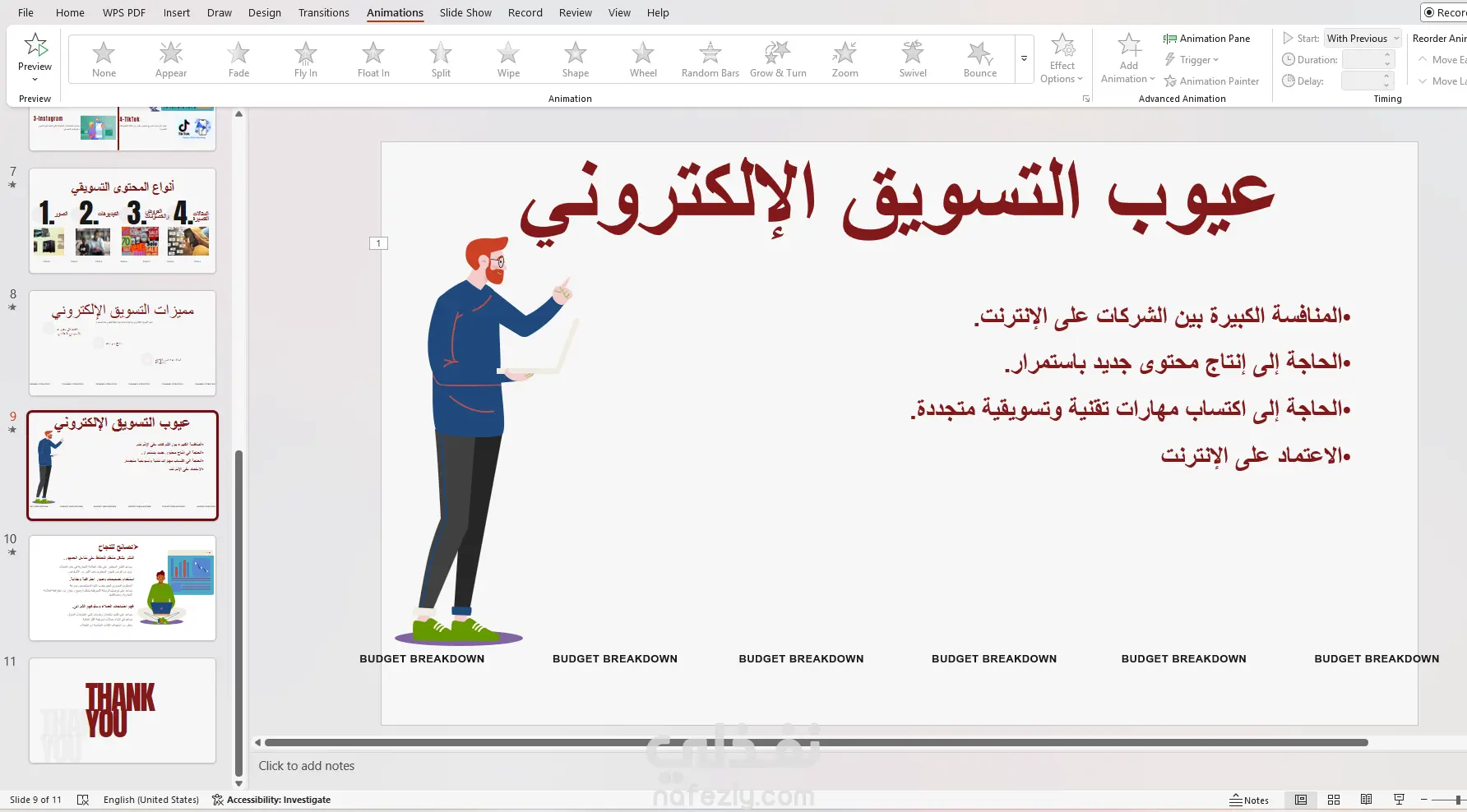Open the Review tab
Viewport: 1467px width, 812px height.
pyautogui.click(x=576, y=12)
